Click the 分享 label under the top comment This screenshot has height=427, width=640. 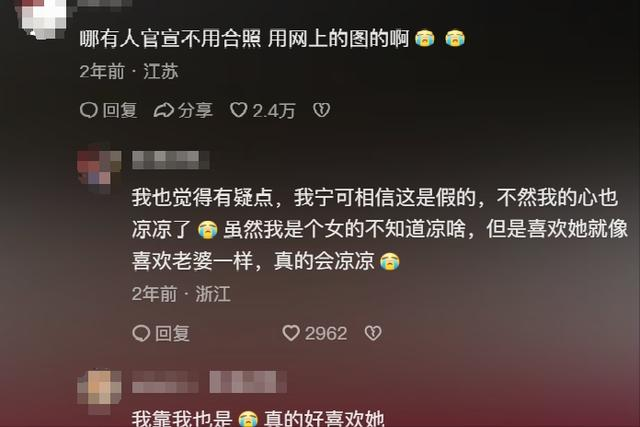click(x=196, y=110)
